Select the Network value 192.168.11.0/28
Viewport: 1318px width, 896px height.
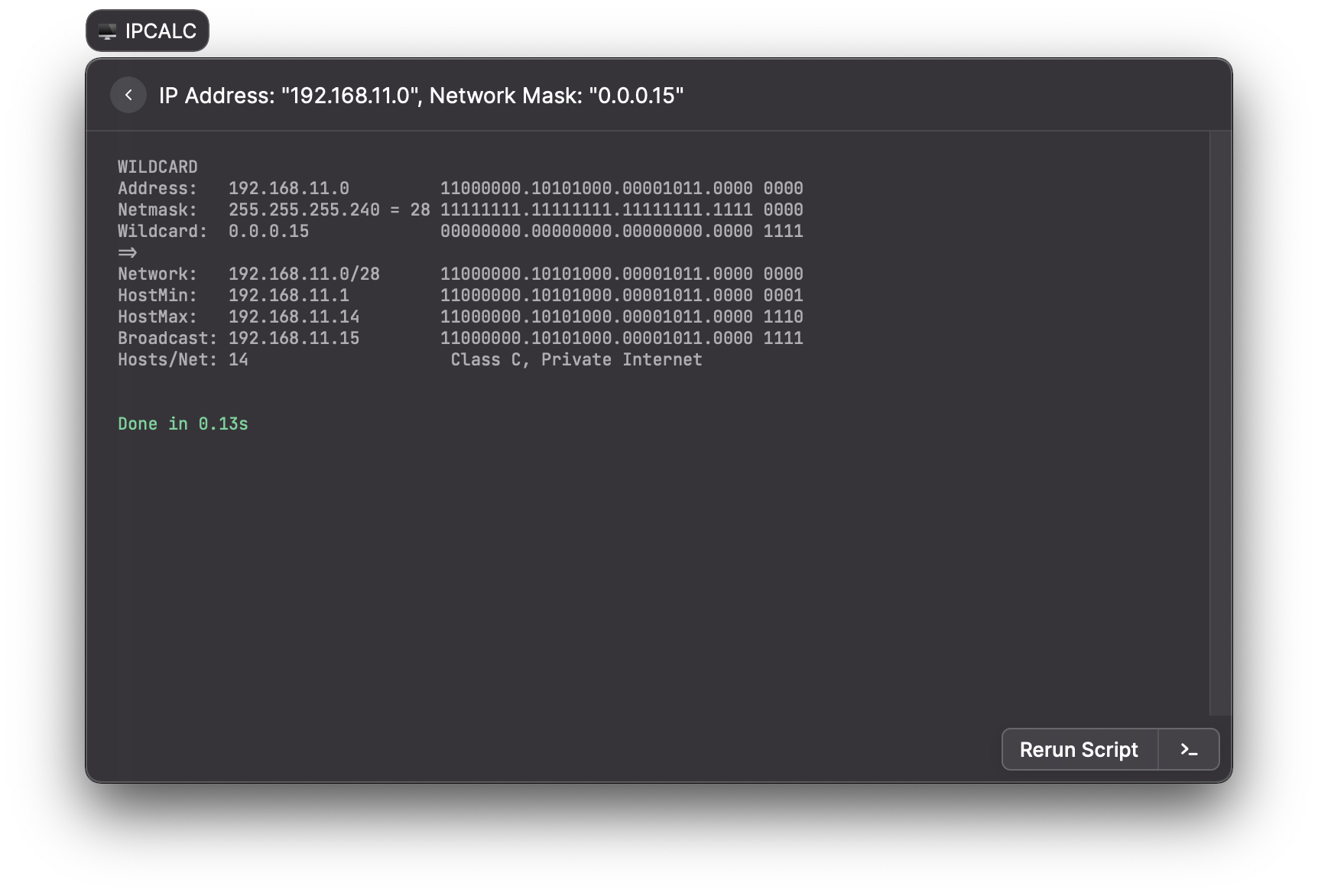point(305,274)
